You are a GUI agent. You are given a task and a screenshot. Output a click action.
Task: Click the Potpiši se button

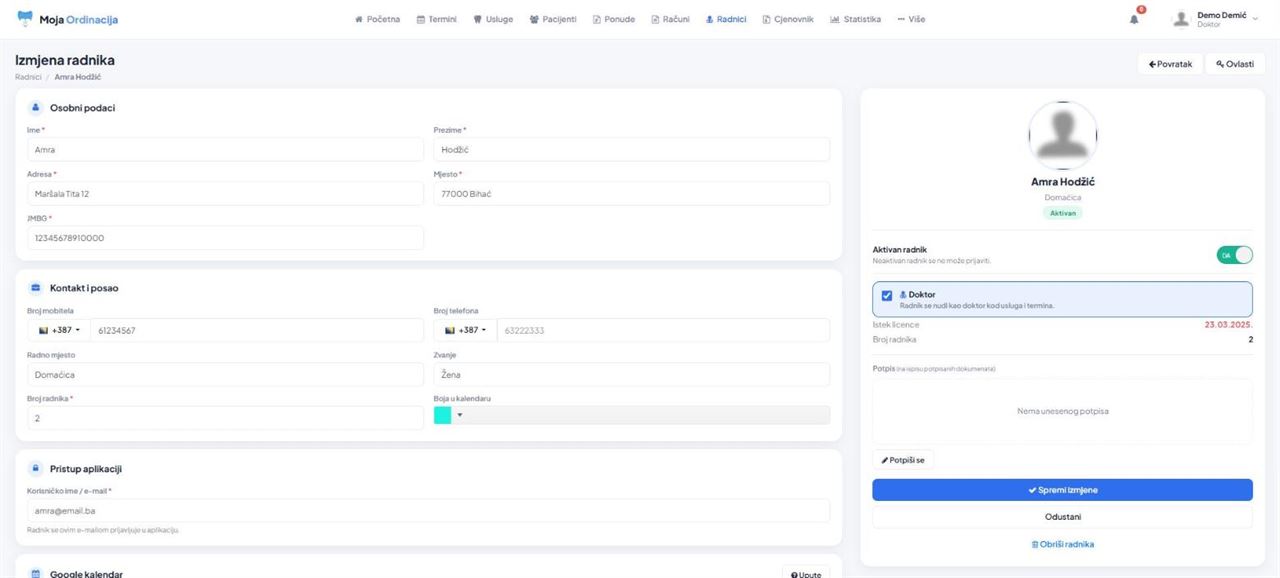pyautogui.click(x=903, y=460)
